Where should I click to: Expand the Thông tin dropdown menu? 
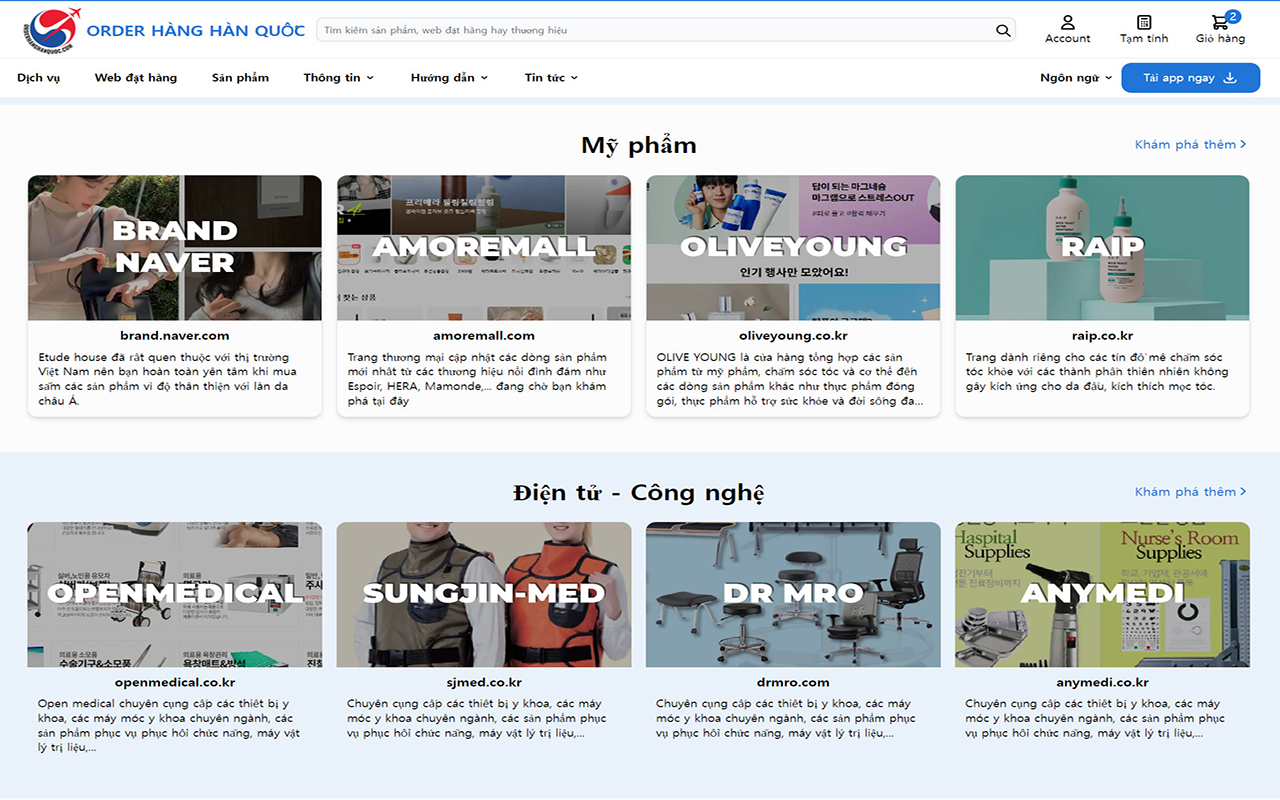pos(339,77)
